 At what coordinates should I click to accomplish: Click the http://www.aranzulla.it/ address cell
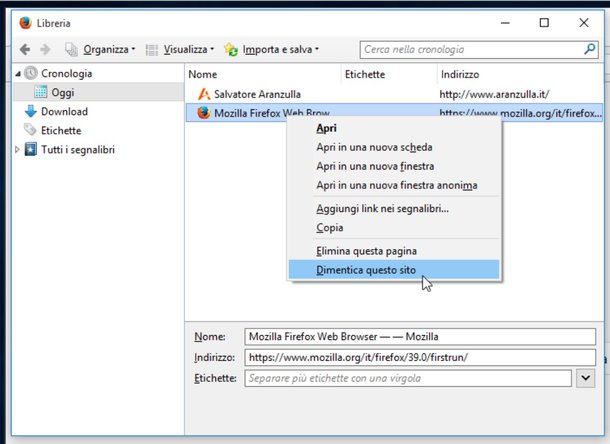coord(494,94)
